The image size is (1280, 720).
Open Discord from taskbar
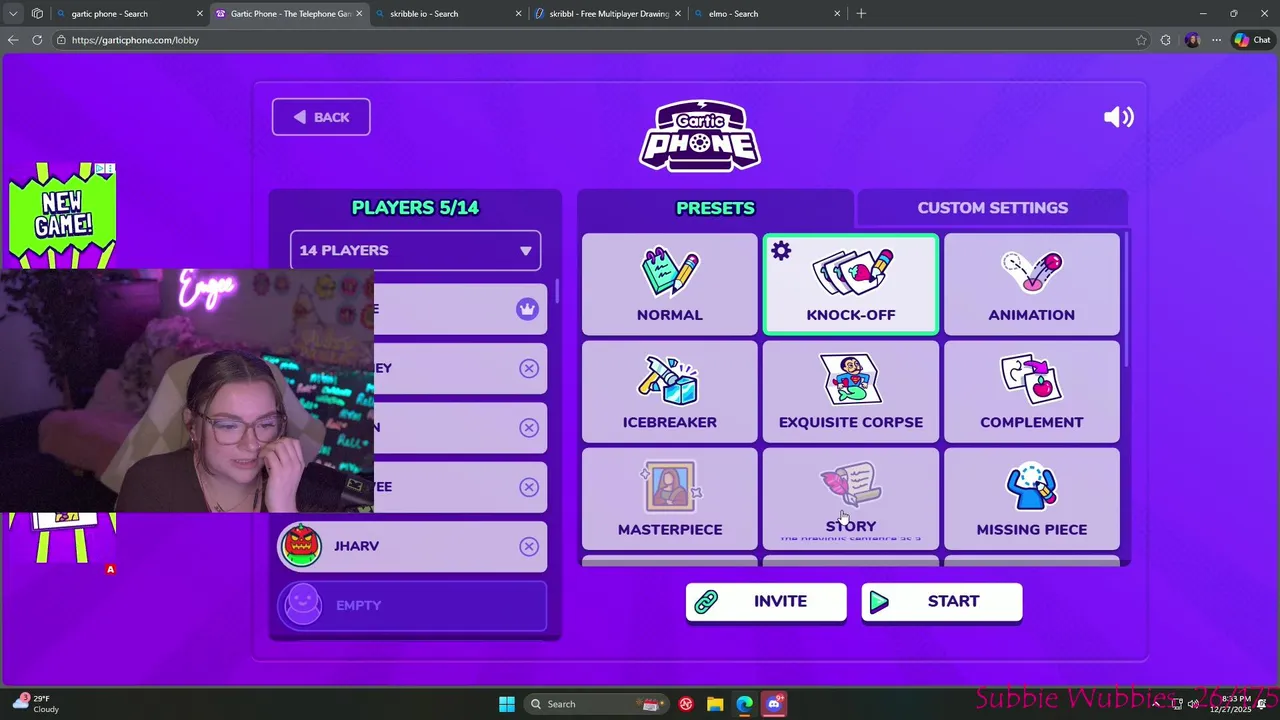point(773,704)
